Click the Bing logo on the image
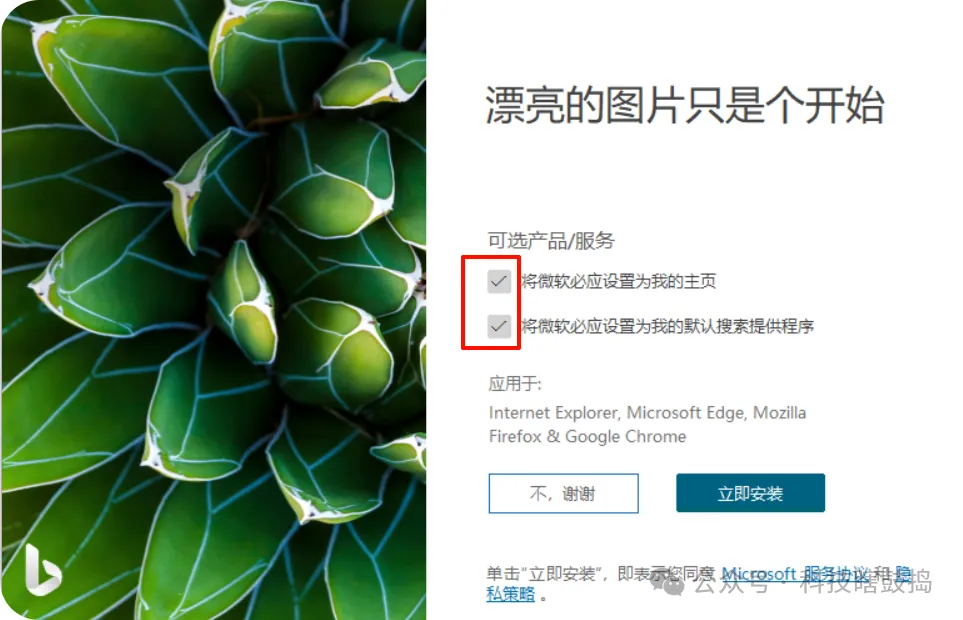Viewport: 963px width, 620px height. pos(42,570)
